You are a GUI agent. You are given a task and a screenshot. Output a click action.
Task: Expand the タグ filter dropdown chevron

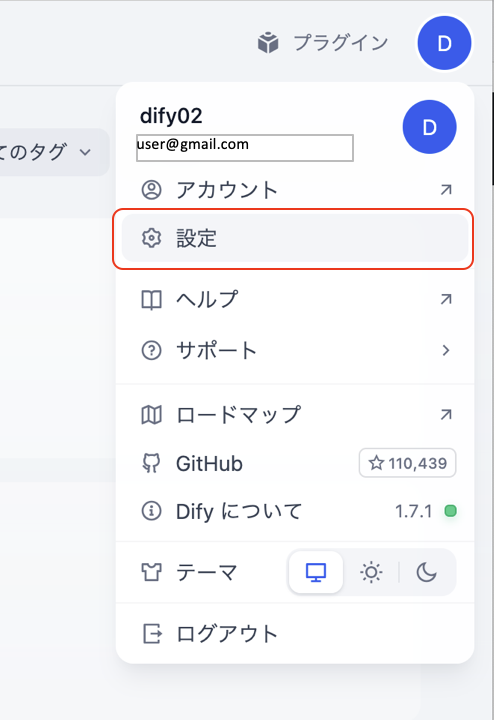point(85,152)
